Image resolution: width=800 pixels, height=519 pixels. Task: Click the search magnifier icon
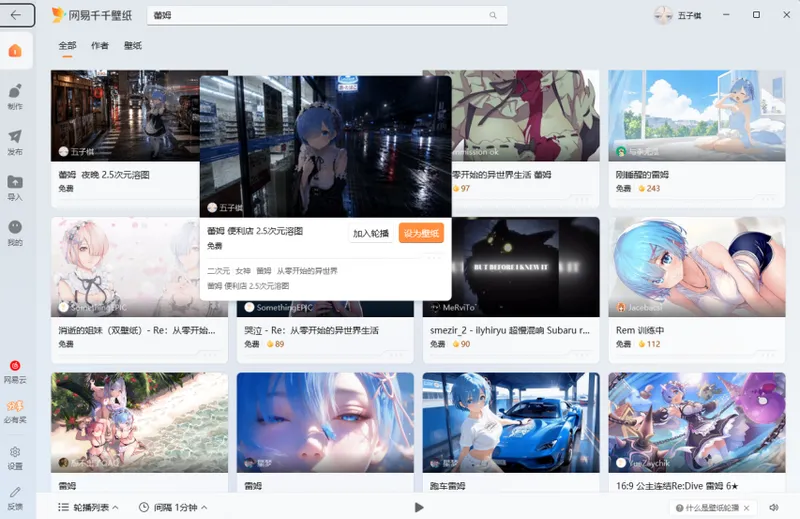click(493, 15)
